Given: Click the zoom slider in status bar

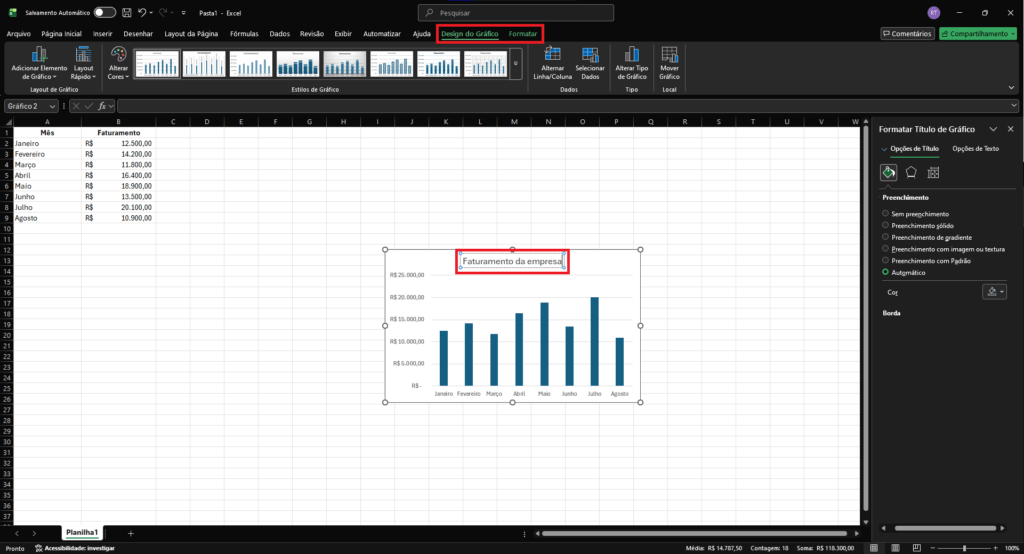Looking at the screenshot, I should click(x=964, y=547).
